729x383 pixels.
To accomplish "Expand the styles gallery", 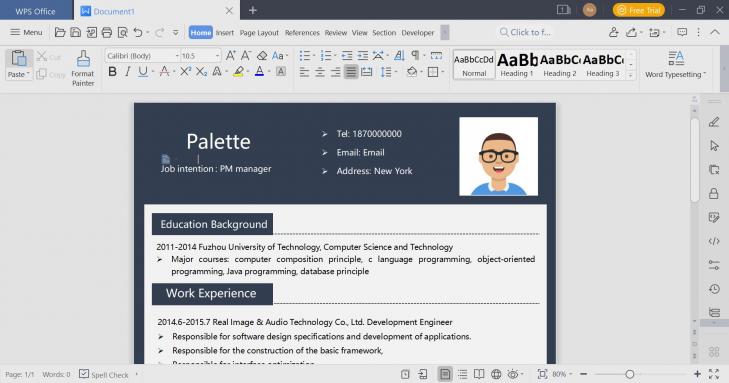I will point(631,76).
